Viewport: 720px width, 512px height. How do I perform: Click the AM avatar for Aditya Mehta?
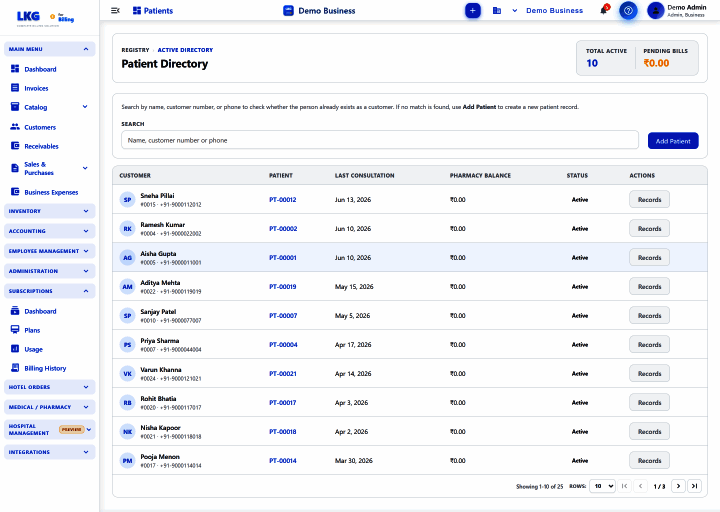click(127, 287)
